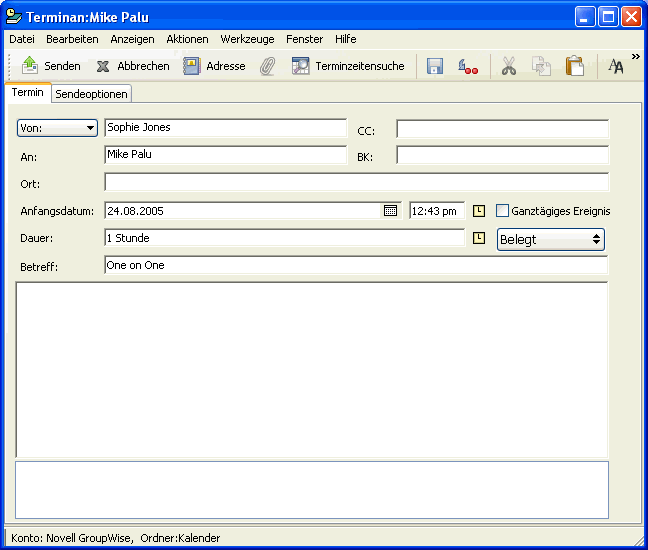Viewport: 648px width, 550px height.
Task: Open the Anzeigen menu
Action: point(132,39)
